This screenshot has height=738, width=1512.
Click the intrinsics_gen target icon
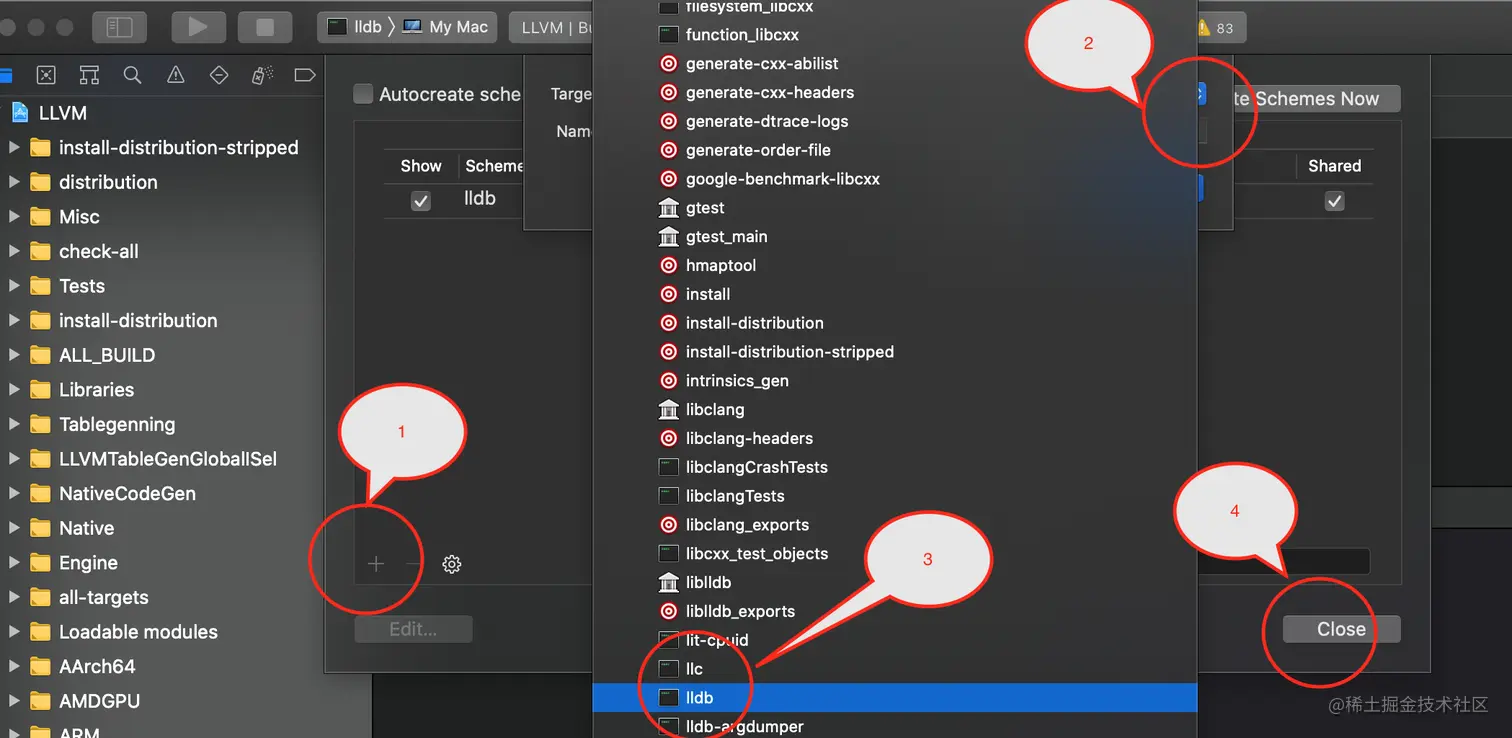click(669, 380)
